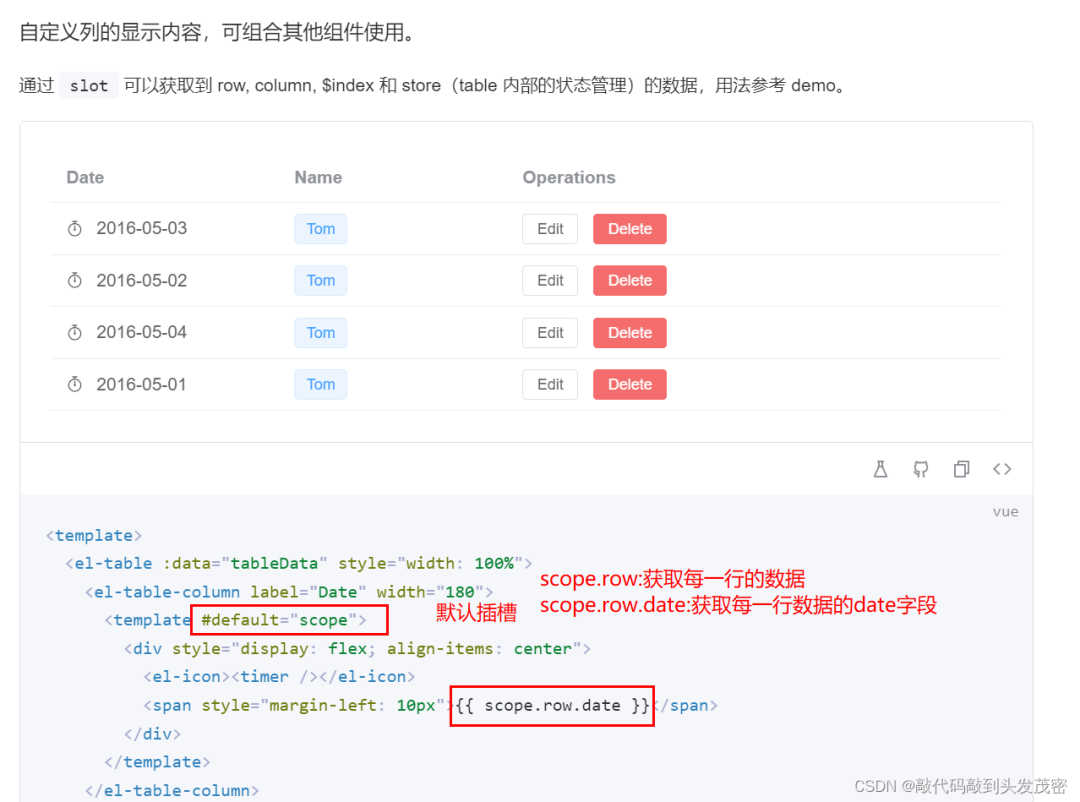The height and width of the screenshot is (802, 1080).
Task: Click the timer icon beside 2016-05-04
Action: (x=74, y=332)
